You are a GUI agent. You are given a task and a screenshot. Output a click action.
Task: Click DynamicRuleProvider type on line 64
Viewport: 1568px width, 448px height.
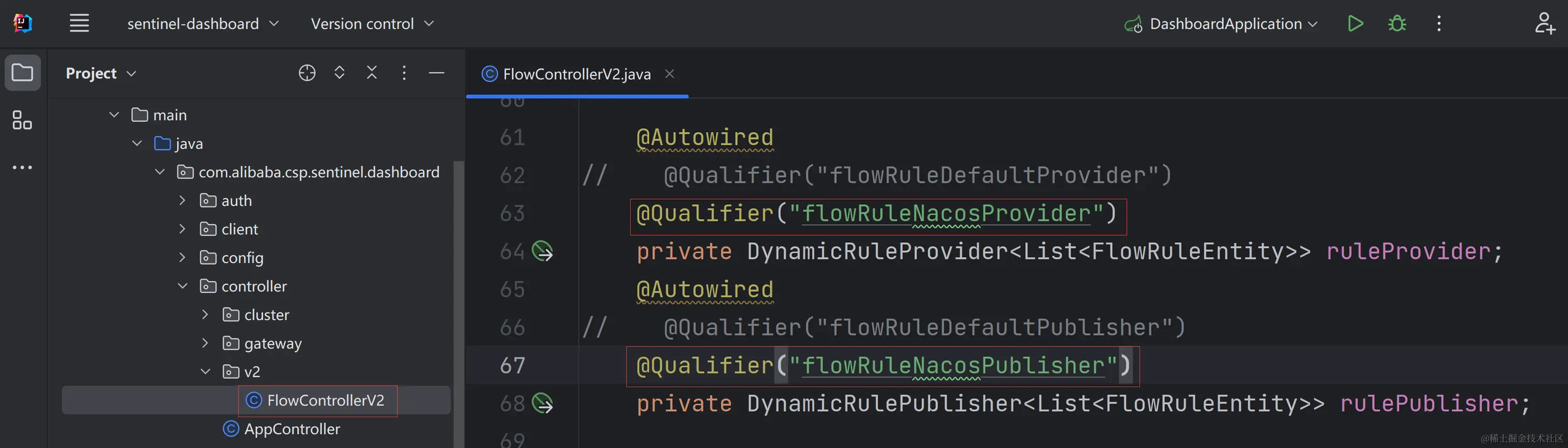pyautogui.click(x=877, y=251)
